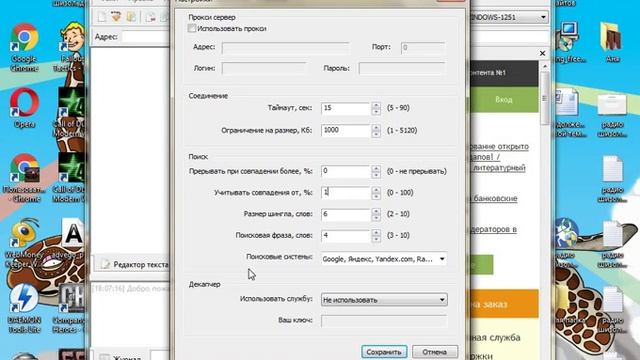Save settings with Сохранить button
The height and width of the screenshot is (360, 640).
[384, 352]
